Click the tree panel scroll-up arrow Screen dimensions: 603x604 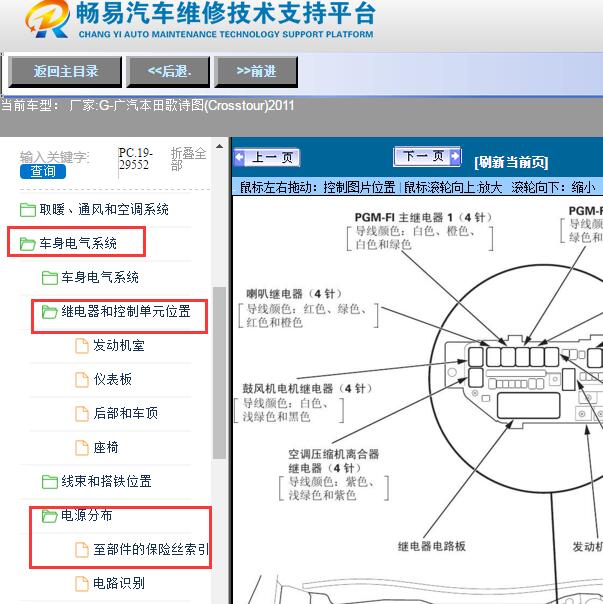(x=219, y=147)
